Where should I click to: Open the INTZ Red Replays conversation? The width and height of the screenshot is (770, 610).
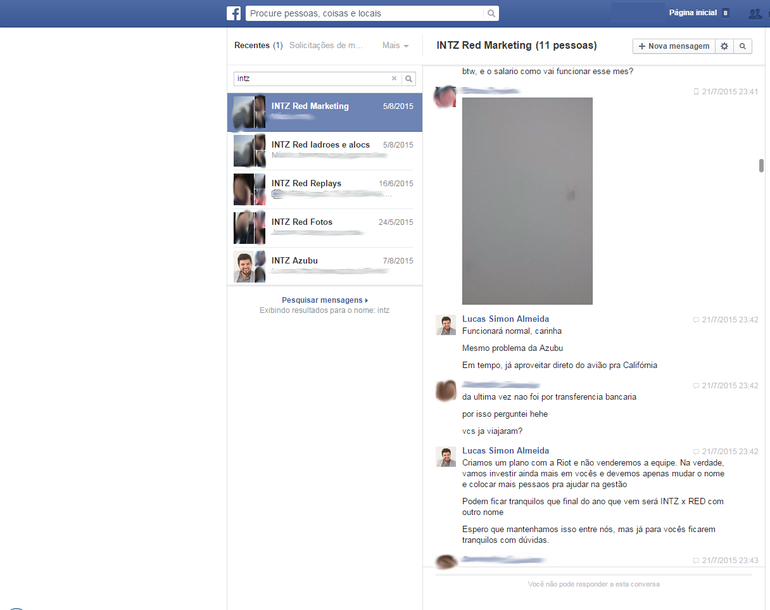click(x=325, y=190)
